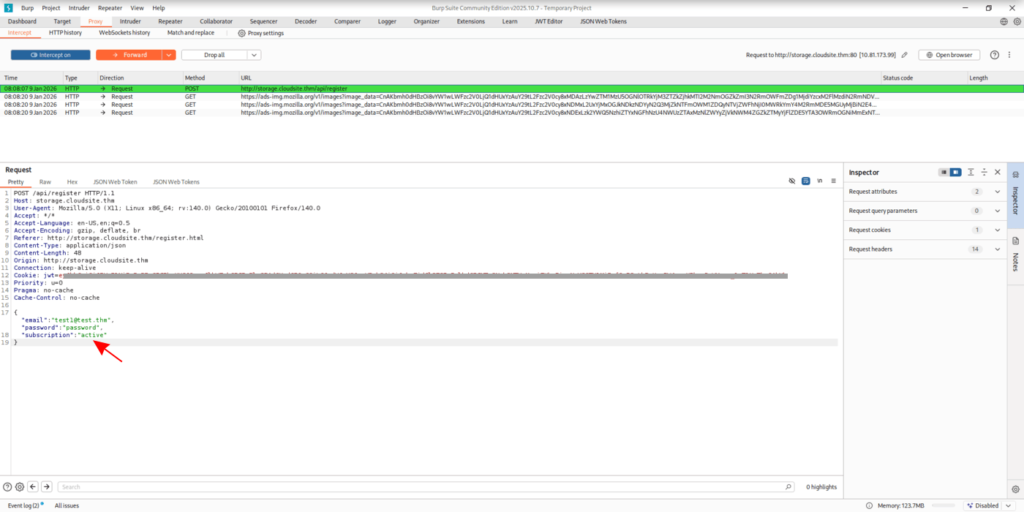Toggle the pretty-print message wrap button

point(806,181)
